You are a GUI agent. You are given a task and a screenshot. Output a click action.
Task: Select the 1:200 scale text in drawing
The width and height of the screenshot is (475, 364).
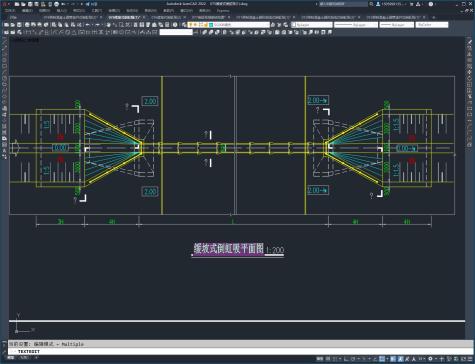pos(275,250)
